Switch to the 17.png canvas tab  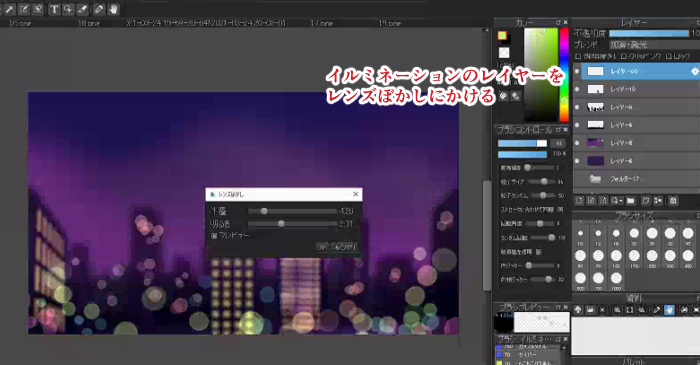321,23
